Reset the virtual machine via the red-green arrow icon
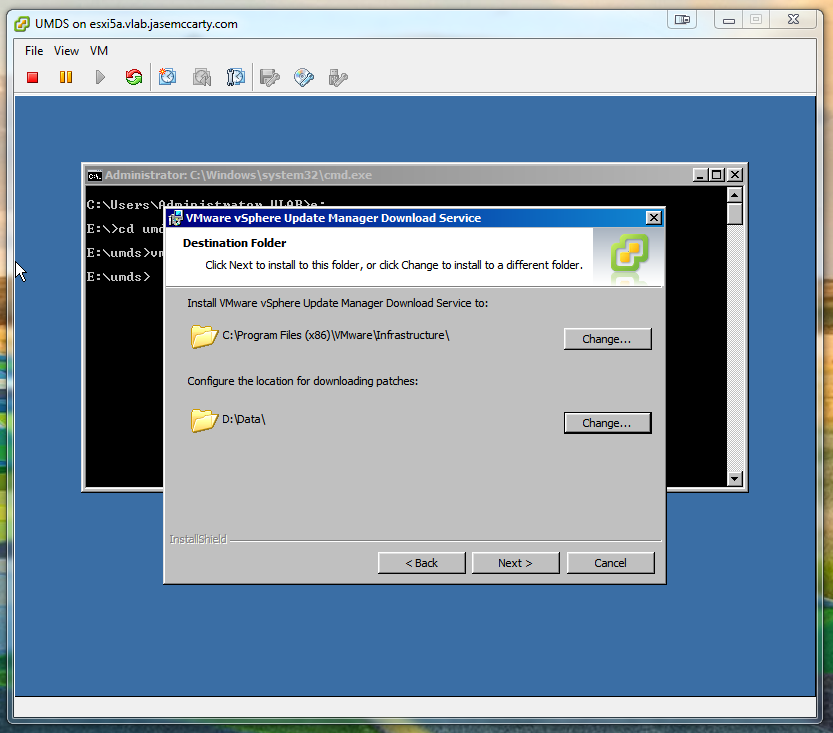The width and height of the screenshot is (833, 733). tap(134, 78)
